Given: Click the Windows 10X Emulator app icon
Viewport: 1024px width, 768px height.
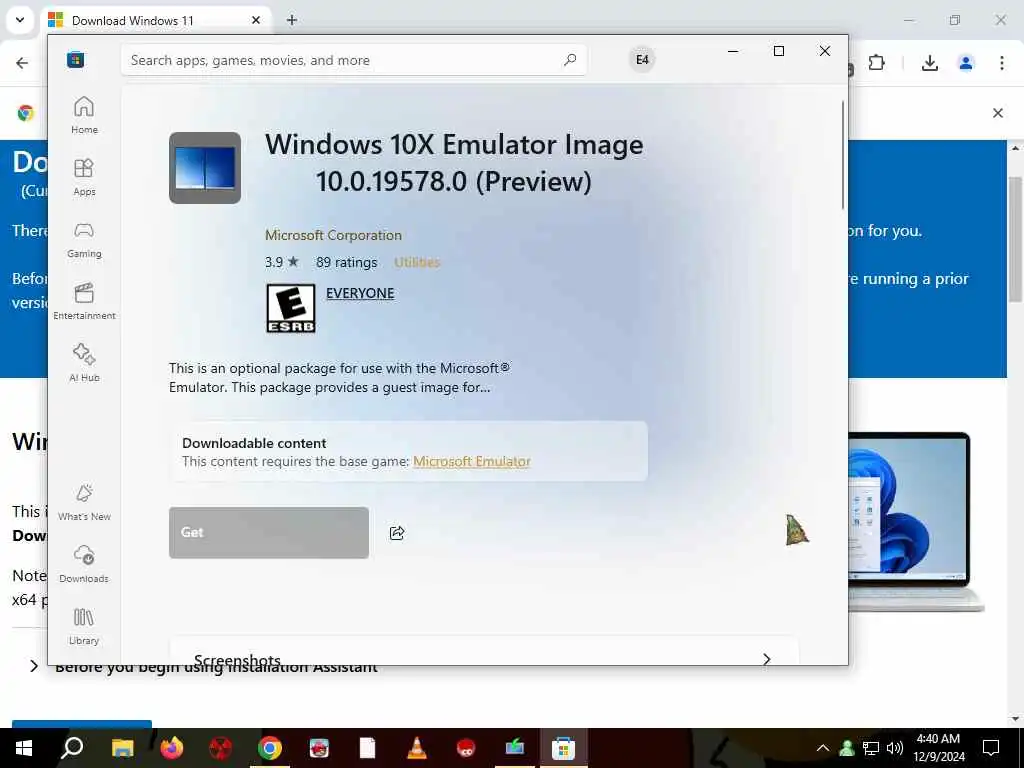Looking at the screenshot, I should coord(205,168).
